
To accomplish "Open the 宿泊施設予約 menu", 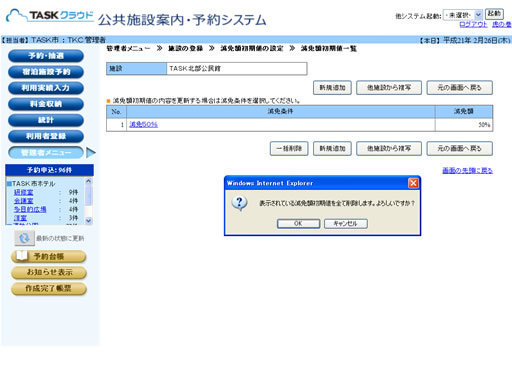I will click(x=46, y=72).
